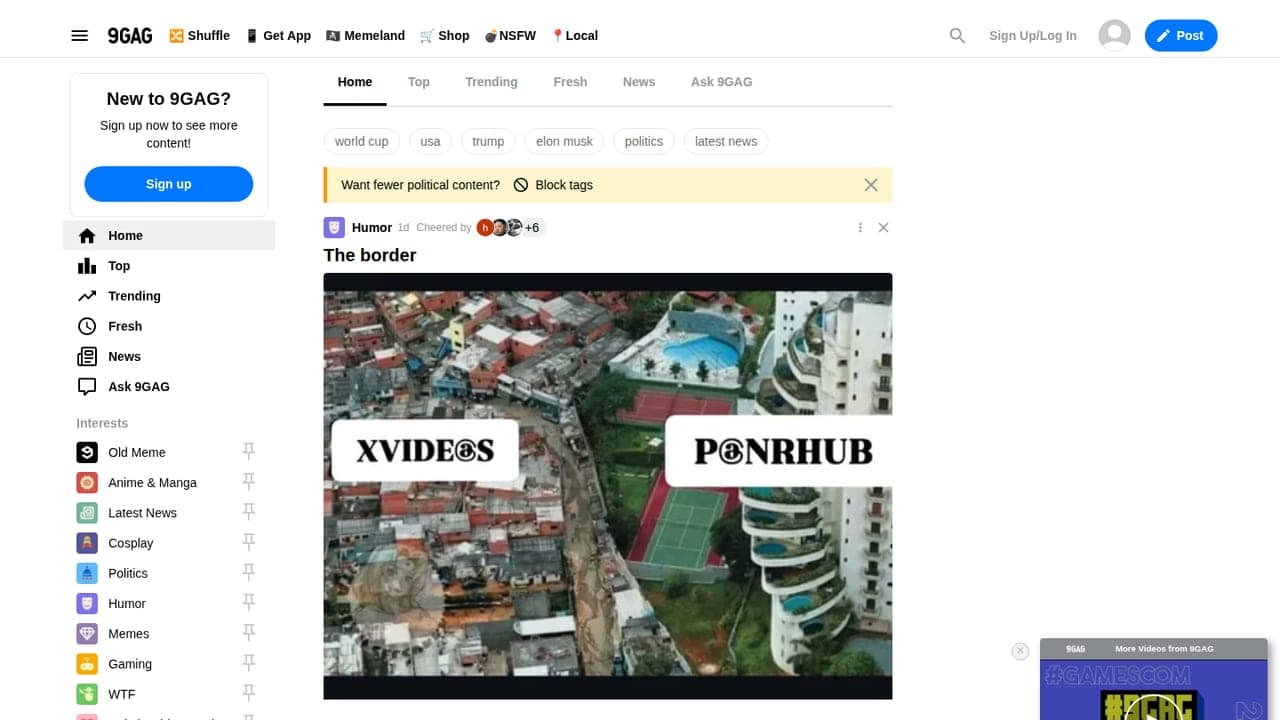The image size is (1280, 720).
Task: Switch to the Trending feed tab
Action: (491, 82)
